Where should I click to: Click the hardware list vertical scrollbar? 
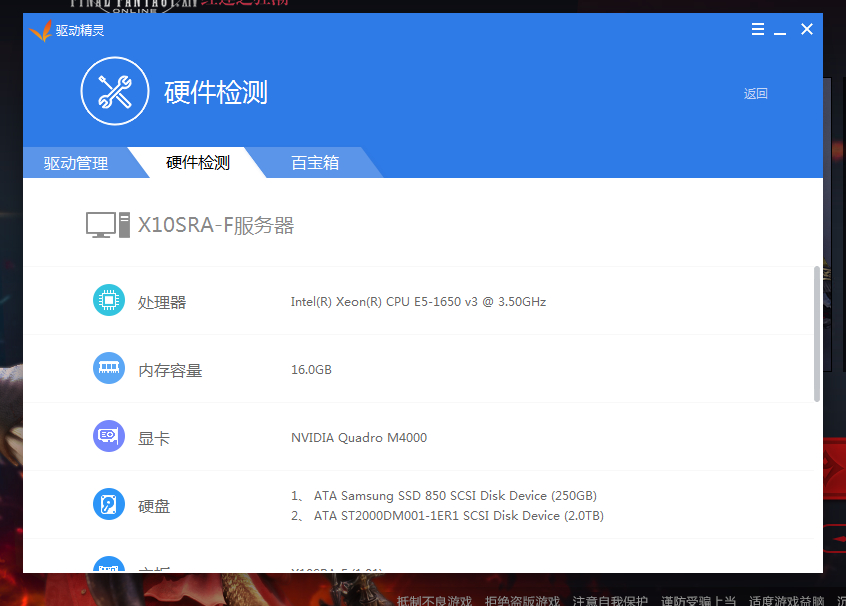click(817, 333)
